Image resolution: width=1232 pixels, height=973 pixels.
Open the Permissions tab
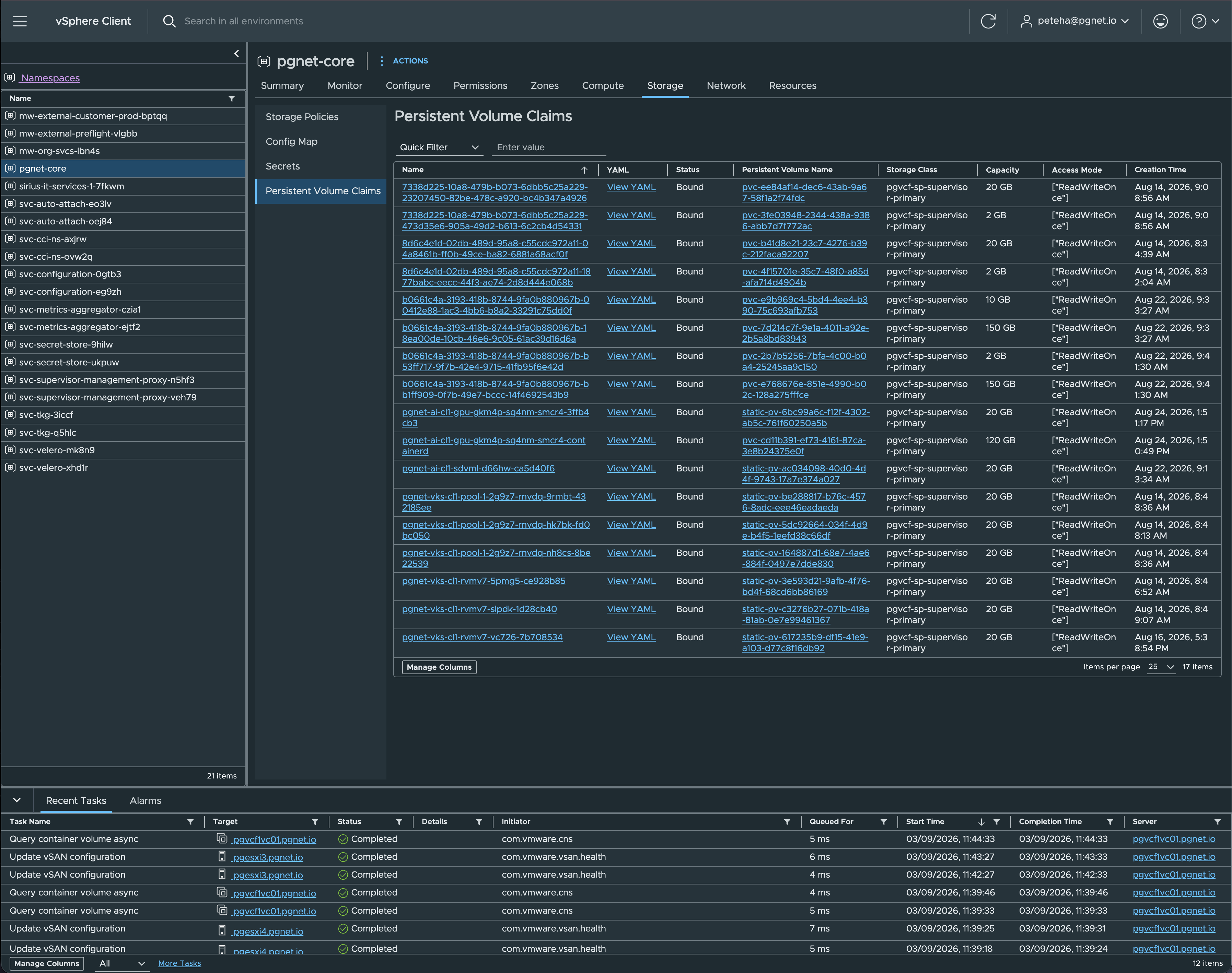480,85
